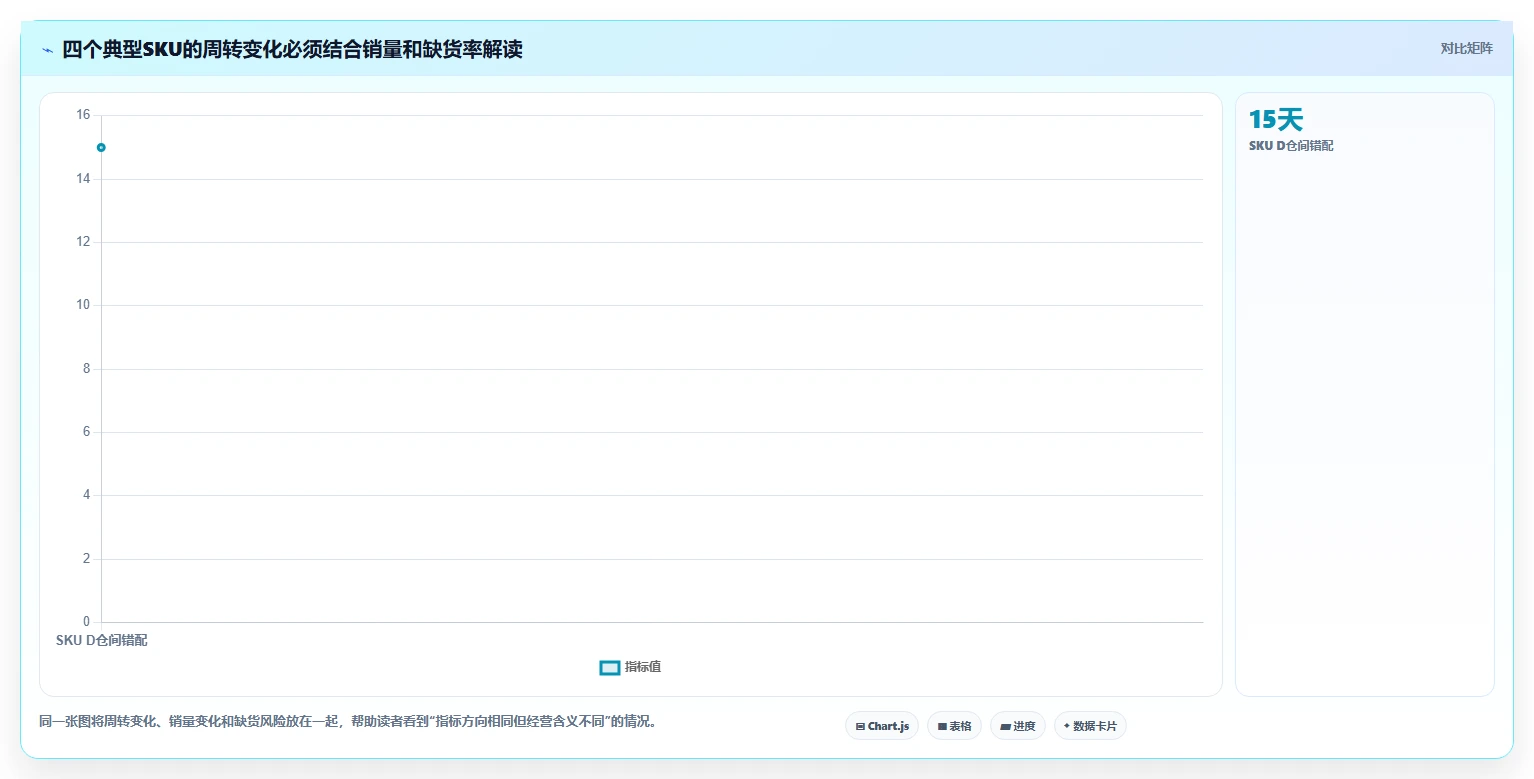Click the header icon beside the title
Viewport: 1534px width, 779px height.
pos(47,50)
